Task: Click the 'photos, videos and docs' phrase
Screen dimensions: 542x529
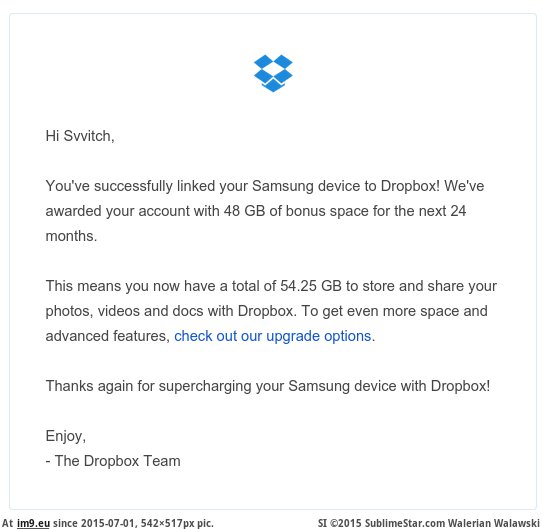Action: click(124, 311)
